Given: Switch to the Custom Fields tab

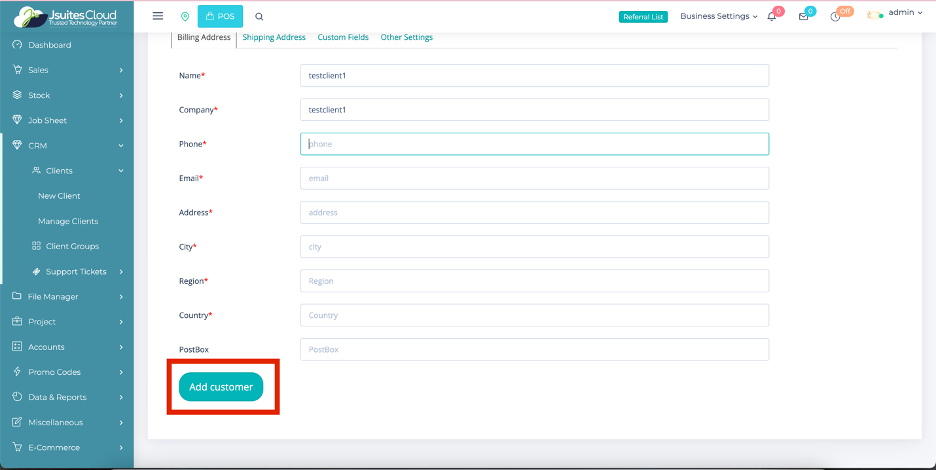Looking at the screenshot, I should (343, 37).
